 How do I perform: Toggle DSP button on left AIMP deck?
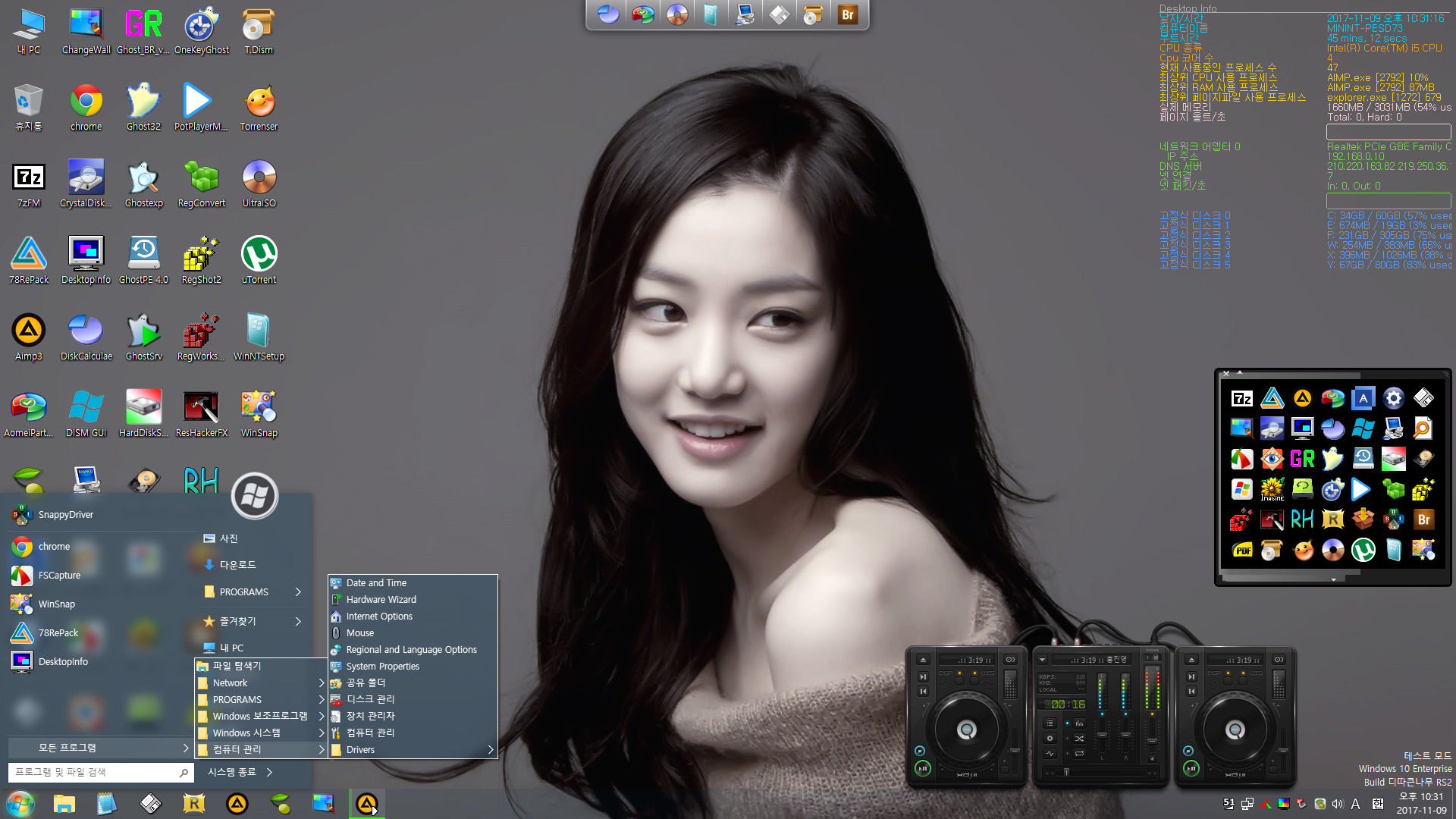pyautogui.click(x=959, y=681)
